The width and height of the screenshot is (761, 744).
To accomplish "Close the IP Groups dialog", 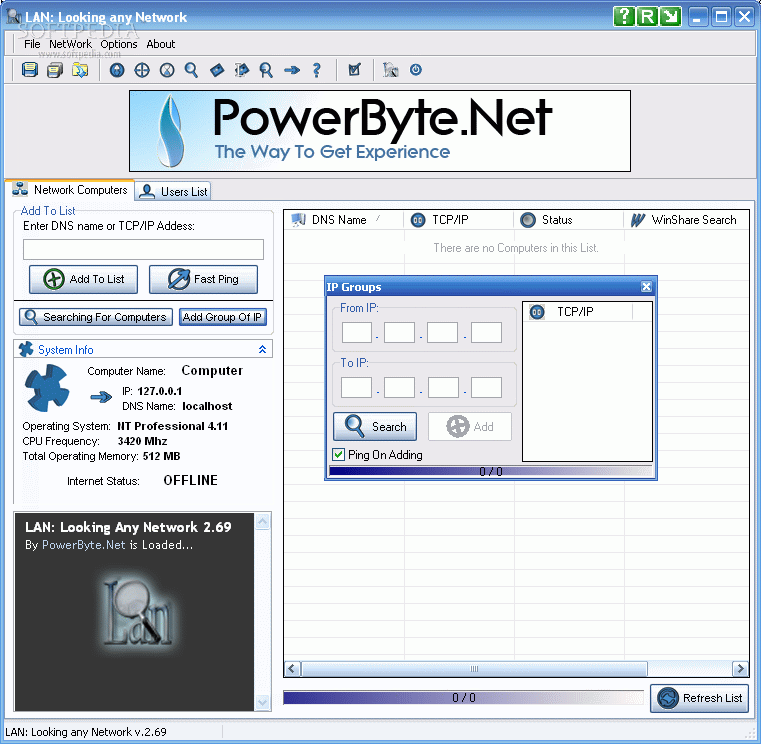I will pyautogui.click(x=646, y=287).
